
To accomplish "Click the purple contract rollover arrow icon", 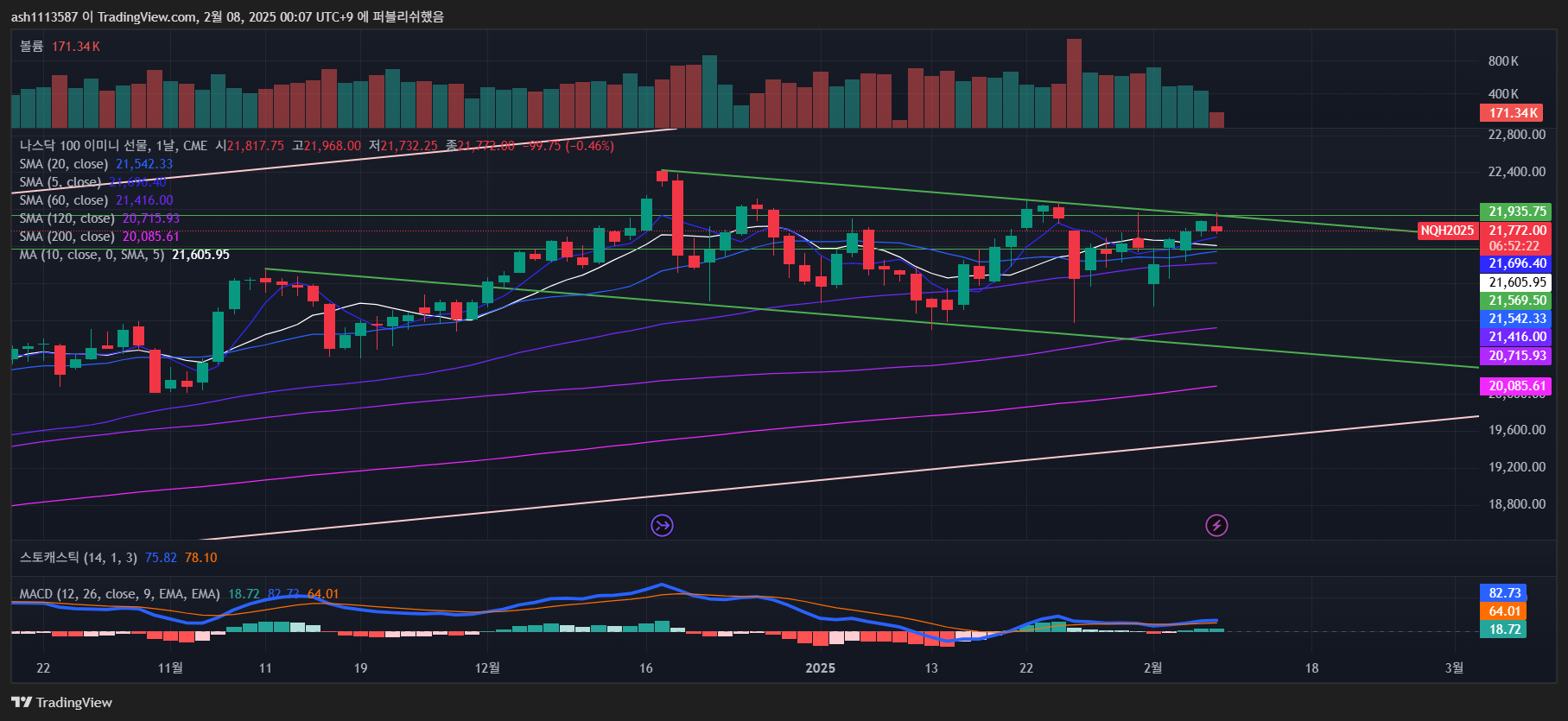I will (662, 525).
